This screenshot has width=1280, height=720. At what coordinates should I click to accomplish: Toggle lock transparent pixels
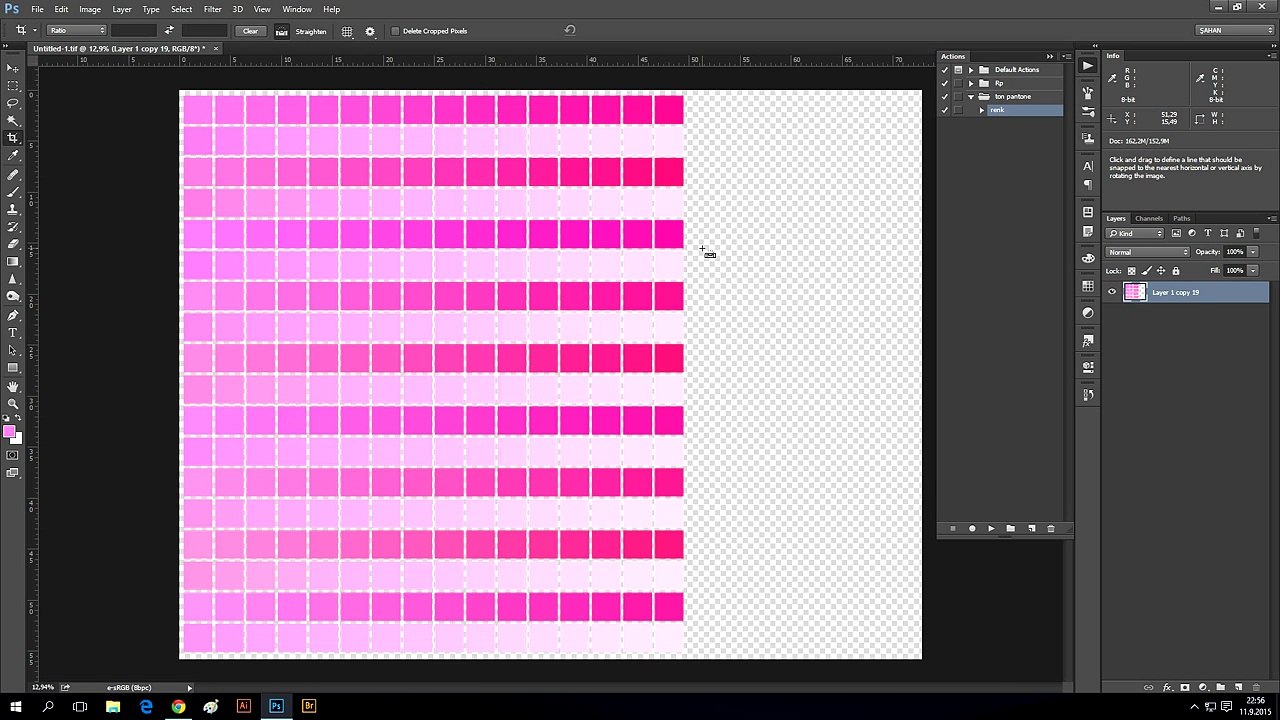tap(1132, 271)
